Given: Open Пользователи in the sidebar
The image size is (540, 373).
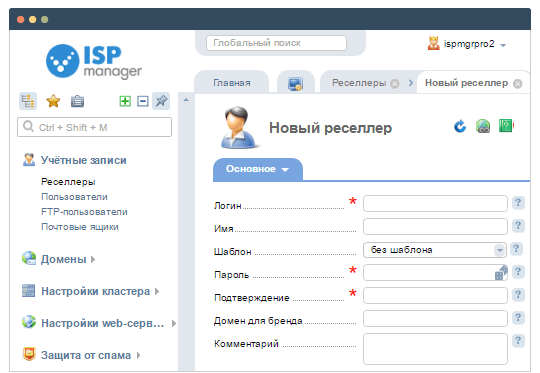Looking at the screenshot, I should point(74,197).
